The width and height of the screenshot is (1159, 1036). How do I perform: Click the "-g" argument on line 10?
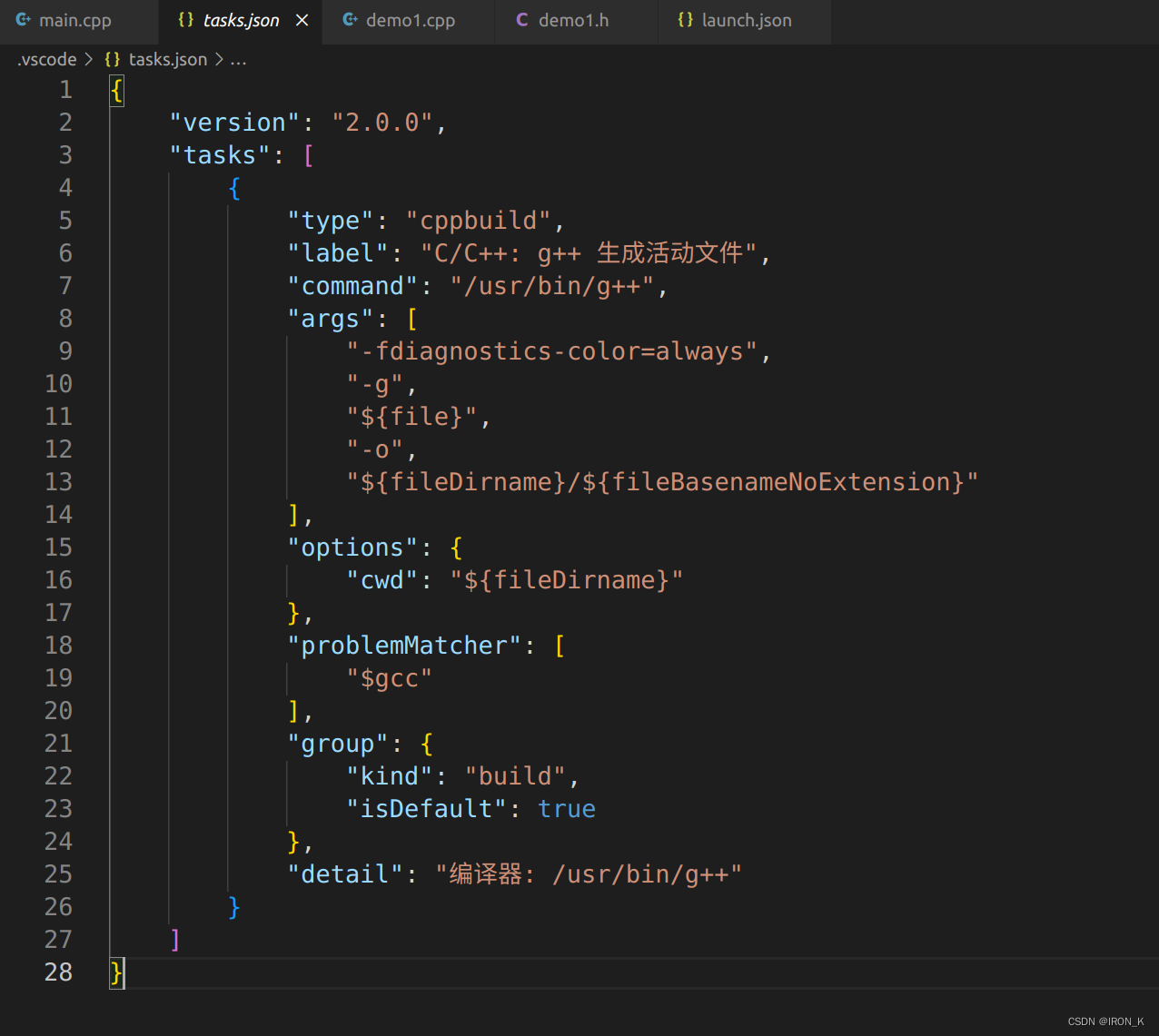coord(375,384)
